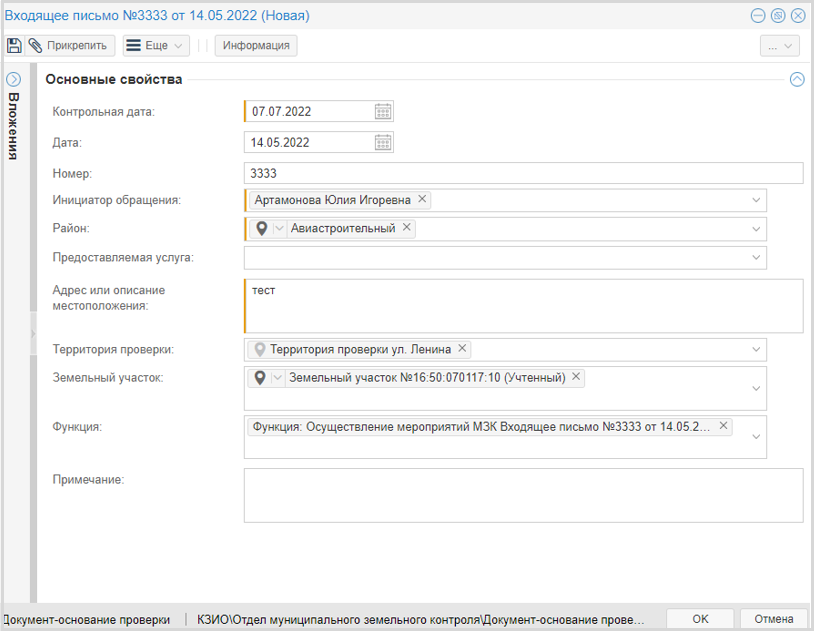The height and width of the screenshot is (631, 814).
Task: Remove the Авиастроительный tag
Action: (406, 227)
